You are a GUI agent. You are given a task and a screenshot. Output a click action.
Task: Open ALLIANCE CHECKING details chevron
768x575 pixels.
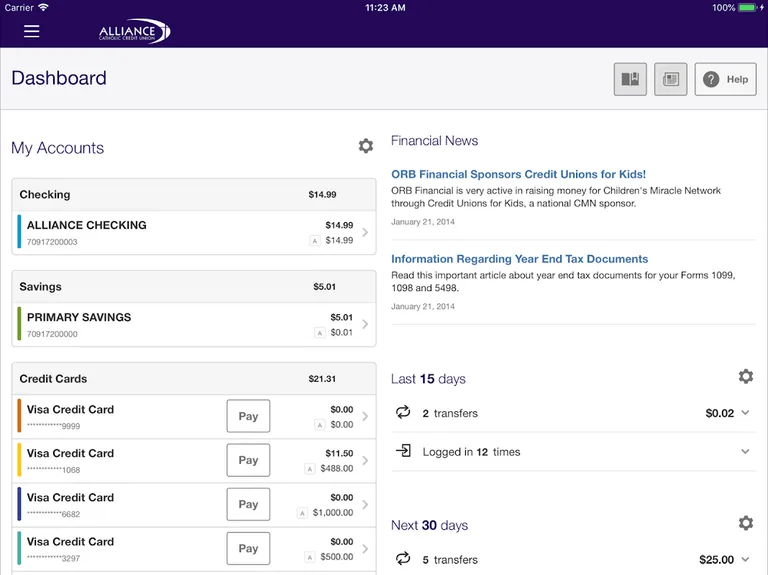pyautogui.click(x=365, y=232)
